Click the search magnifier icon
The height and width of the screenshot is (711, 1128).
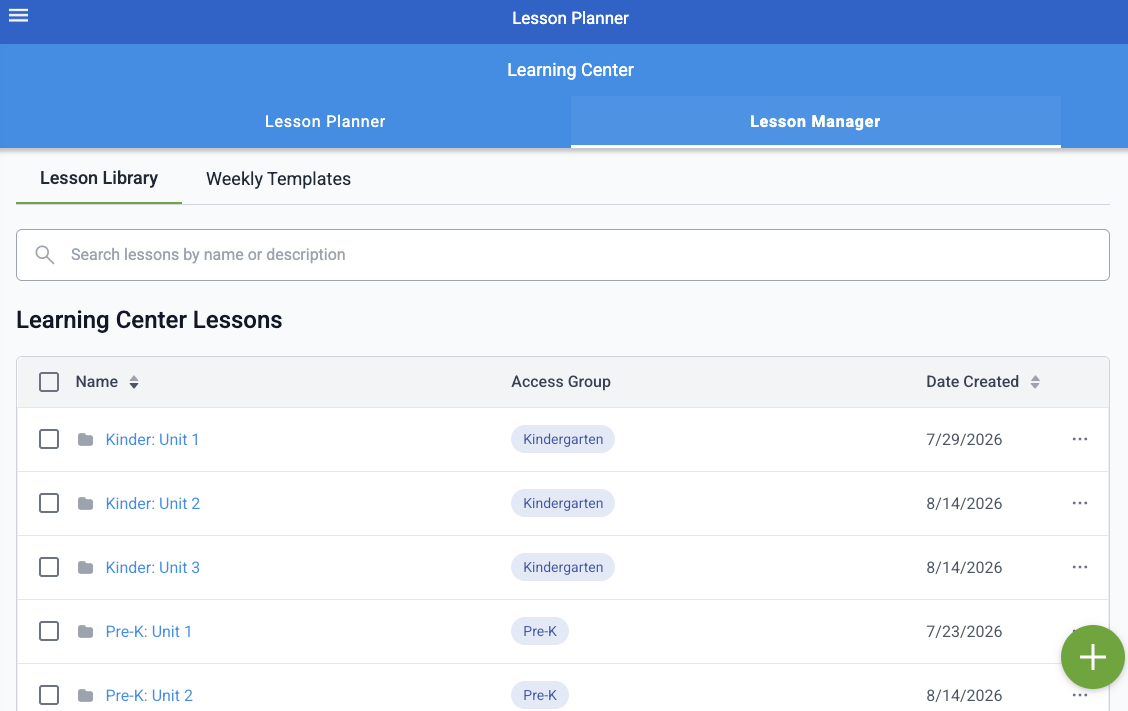pos(45,255)
